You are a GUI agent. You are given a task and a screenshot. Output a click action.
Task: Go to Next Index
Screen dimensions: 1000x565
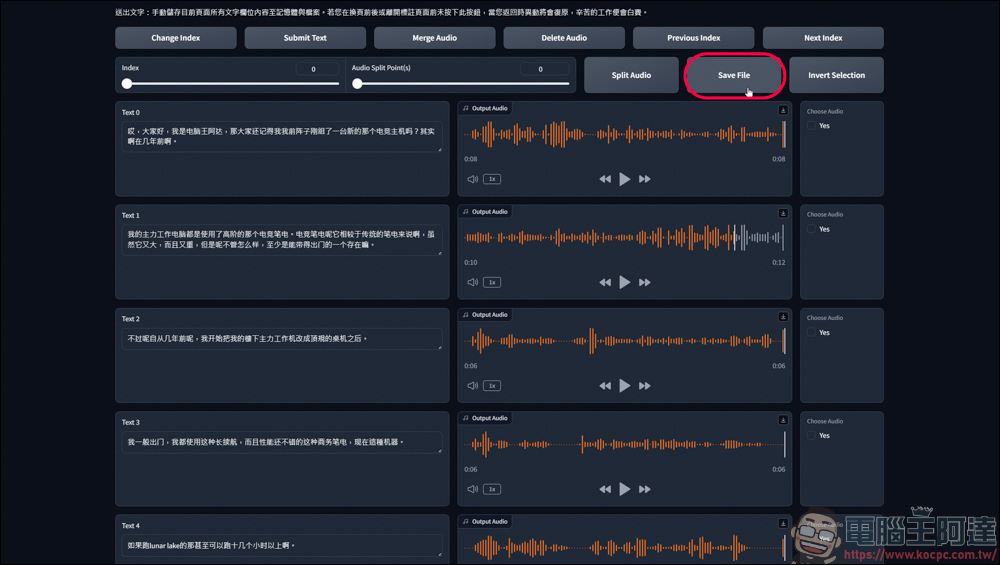click(x=823, y=38)
